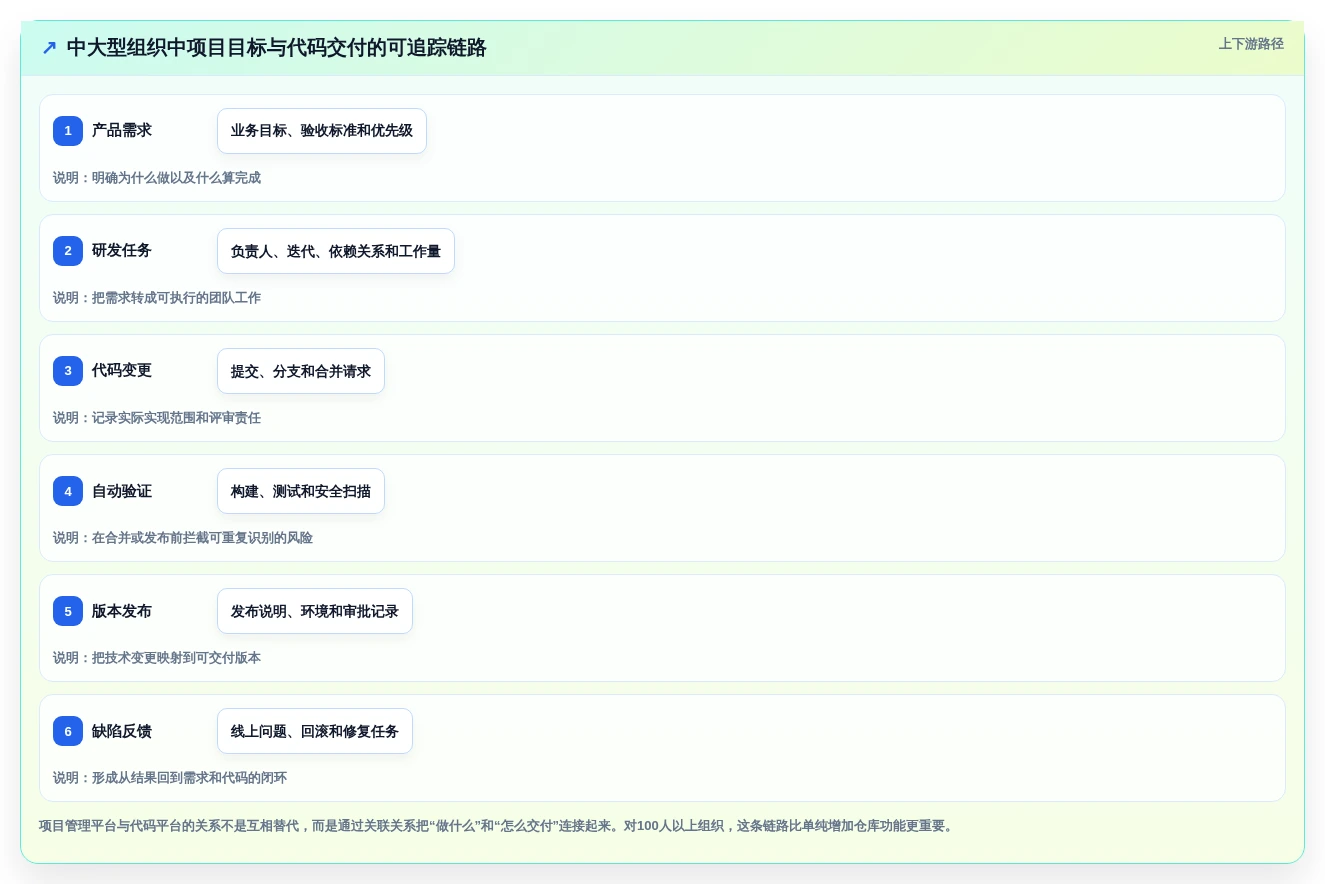This screenshot has width=1325, height=884.
Task: Select the 自动验证 step title
Action: point(122,491)
